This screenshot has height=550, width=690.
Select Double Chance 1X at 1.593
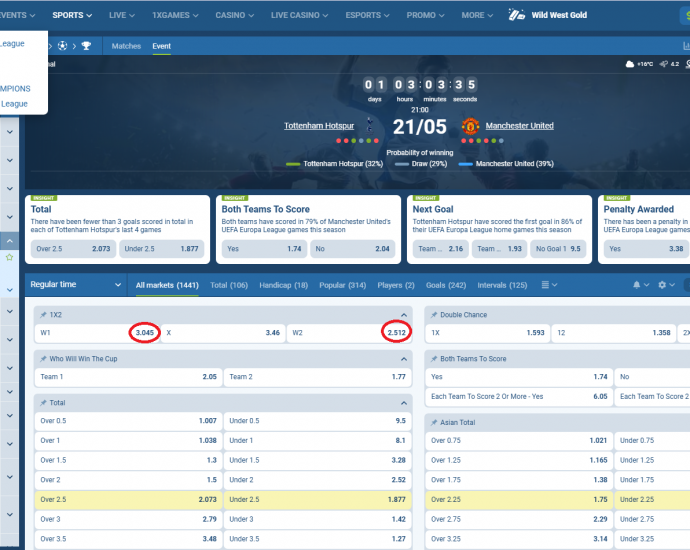click(x=488, y=333)
